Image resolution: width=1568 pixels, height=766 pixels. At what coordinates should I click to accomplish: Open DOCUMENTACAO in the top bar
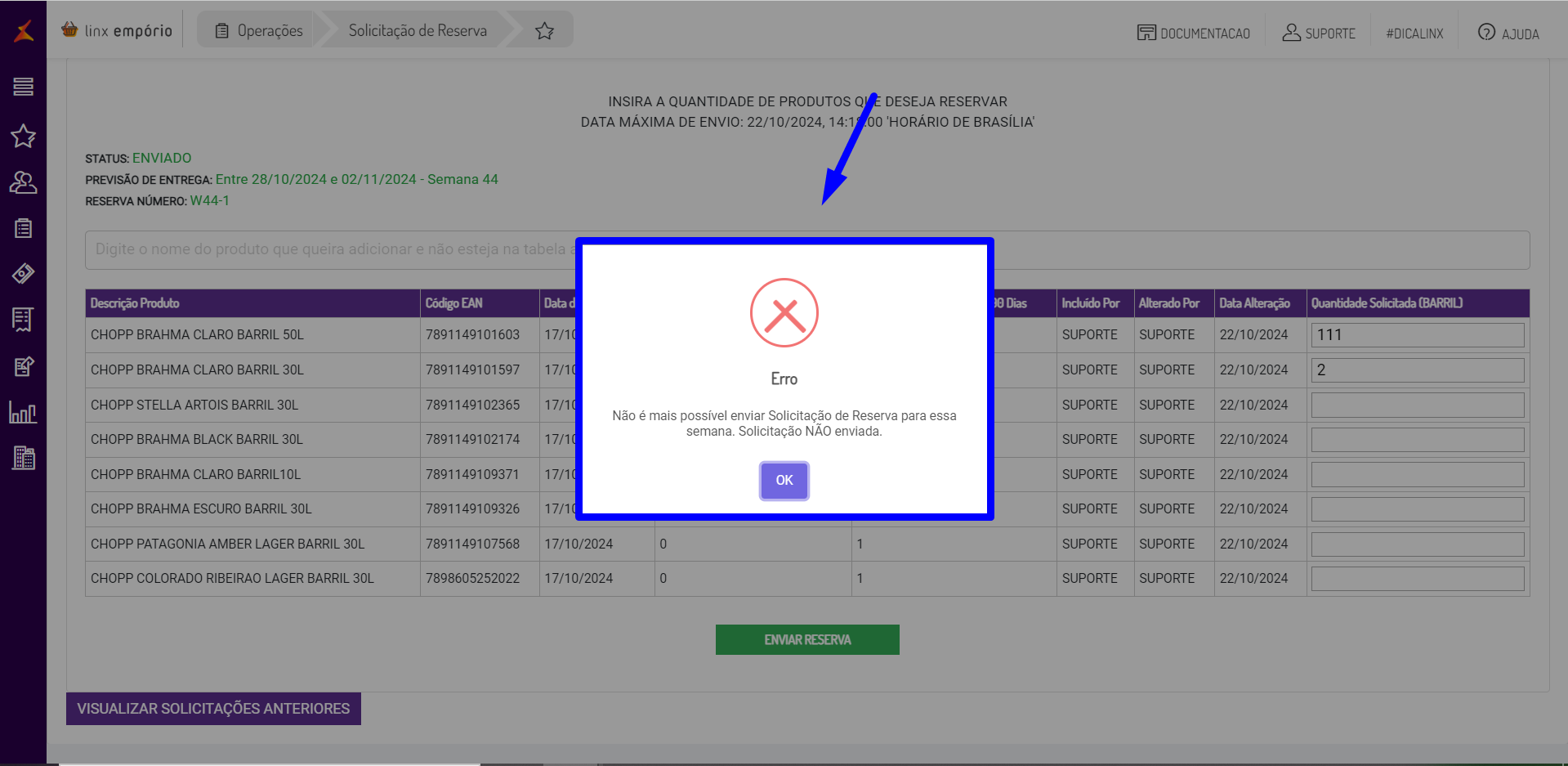1194,33
